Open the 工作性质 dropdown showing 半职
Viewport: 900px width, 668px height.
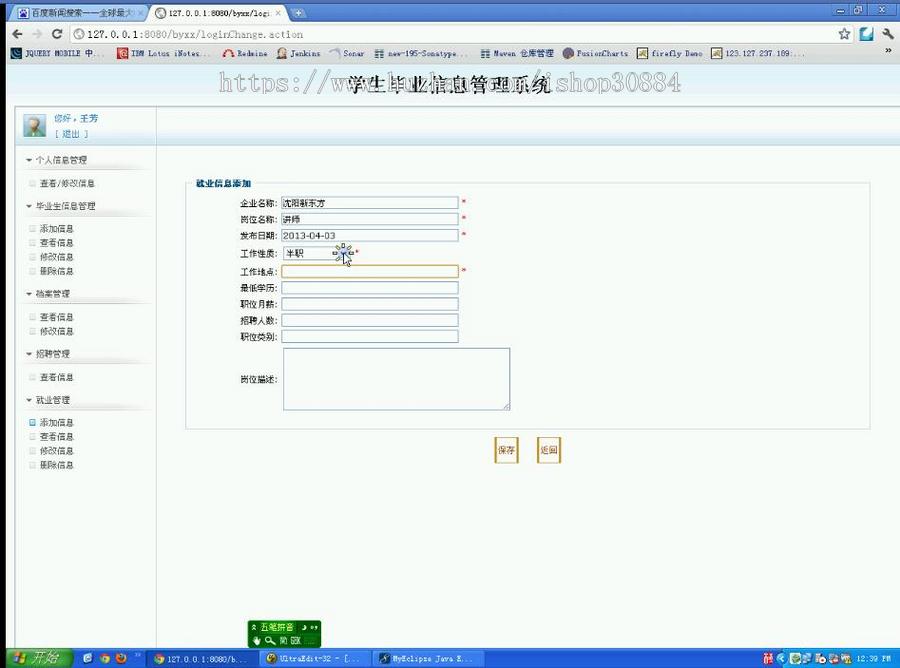click(x=318, y=253)
